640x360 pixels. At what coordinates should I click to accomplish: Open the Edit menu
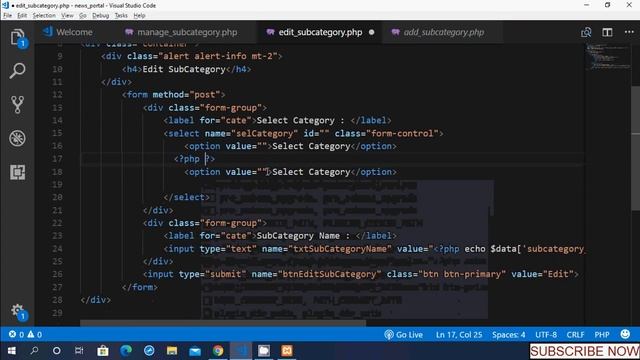click(x=22, y=16)
